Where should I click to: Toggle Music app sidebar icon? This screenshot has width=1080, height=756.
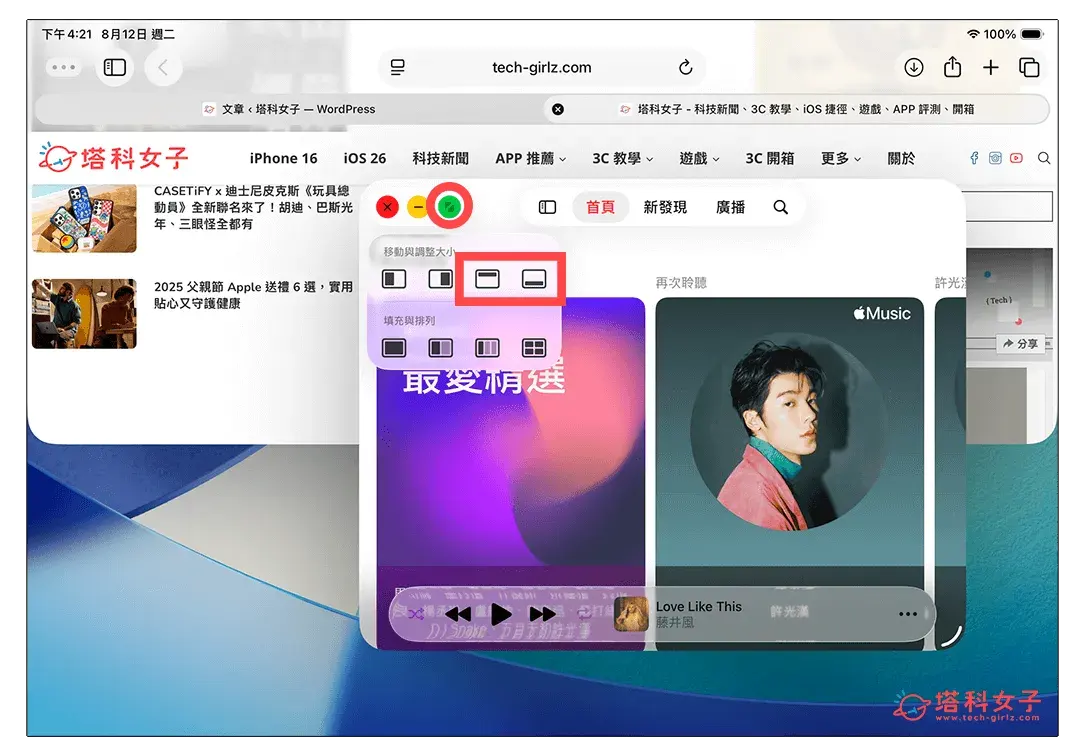tap(547, 207)
